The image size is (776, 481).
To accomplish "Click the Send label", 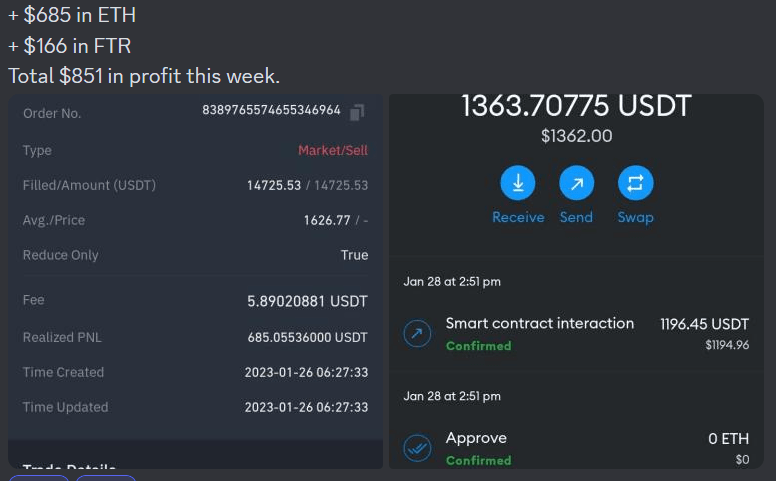I will tap(576, 217).
